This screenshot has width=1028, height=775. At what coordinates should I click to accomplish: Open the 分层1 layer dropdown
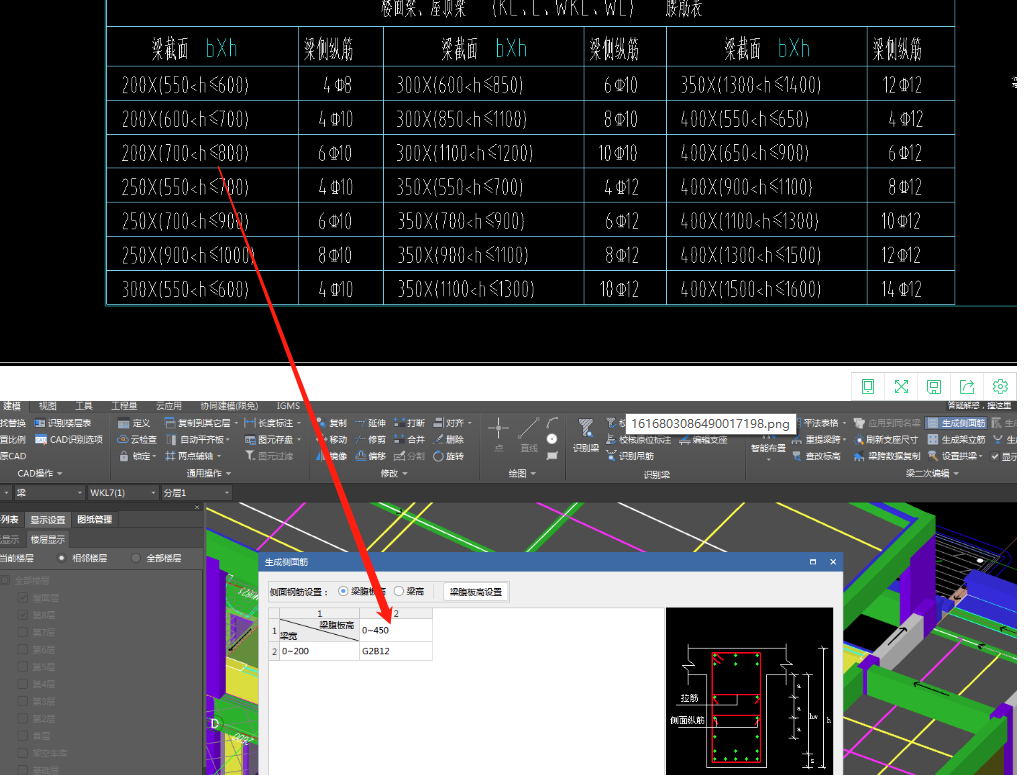click(197, 492)
